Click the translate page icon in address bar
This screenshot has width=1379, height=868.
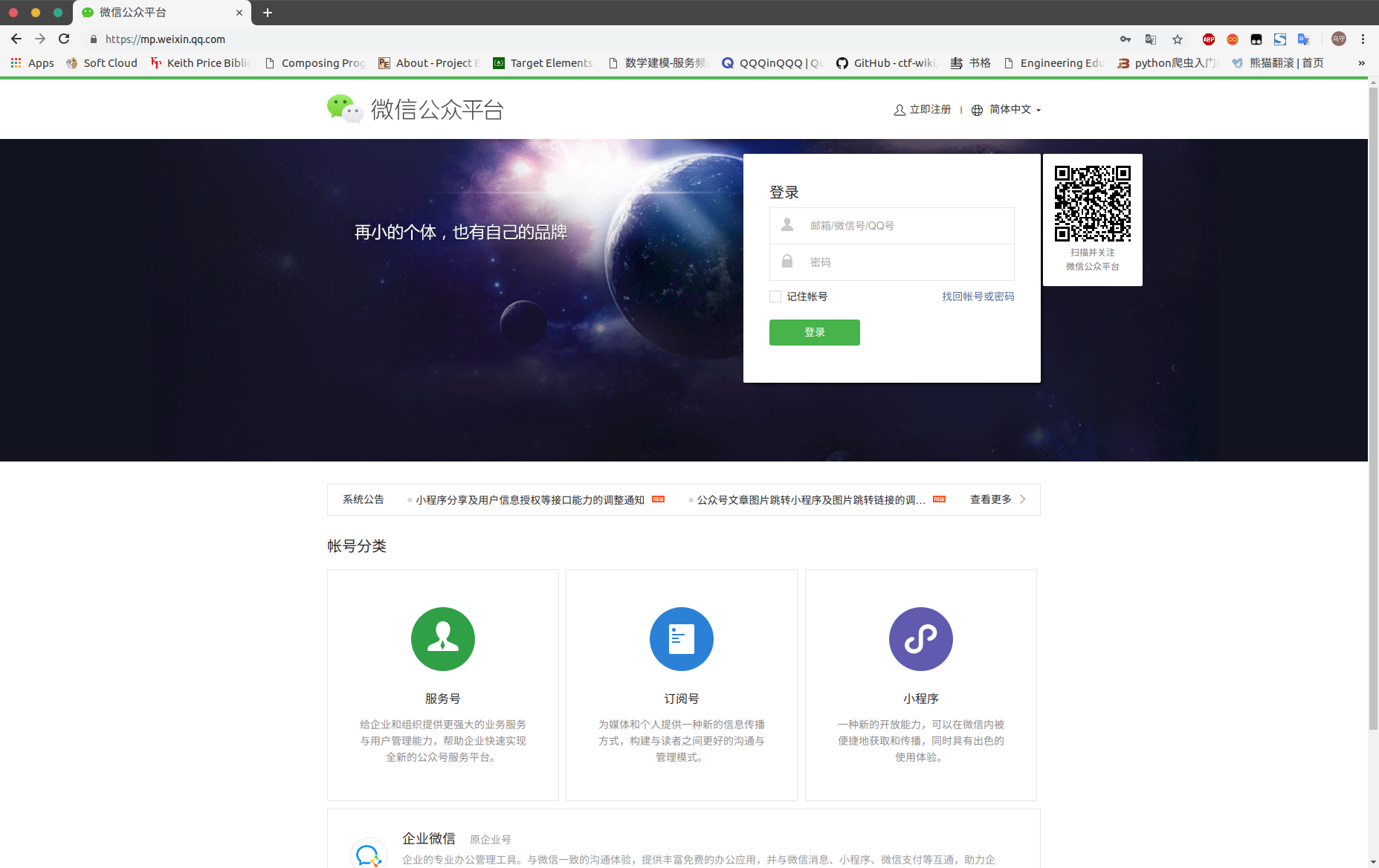pyautogui.click(x=1151, y=39)
